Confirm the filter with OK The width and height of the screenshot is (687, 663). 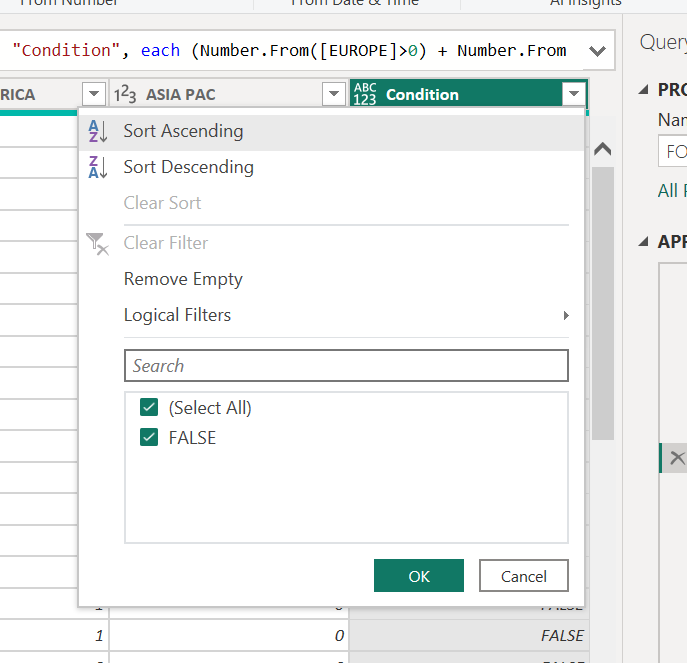[x=419, y=576]
